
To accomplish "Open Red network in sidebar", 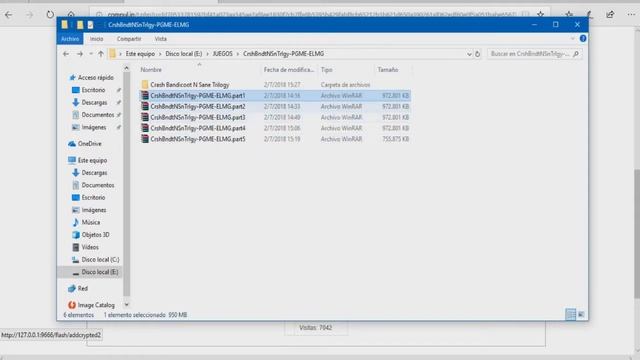I will click(82, 289).
